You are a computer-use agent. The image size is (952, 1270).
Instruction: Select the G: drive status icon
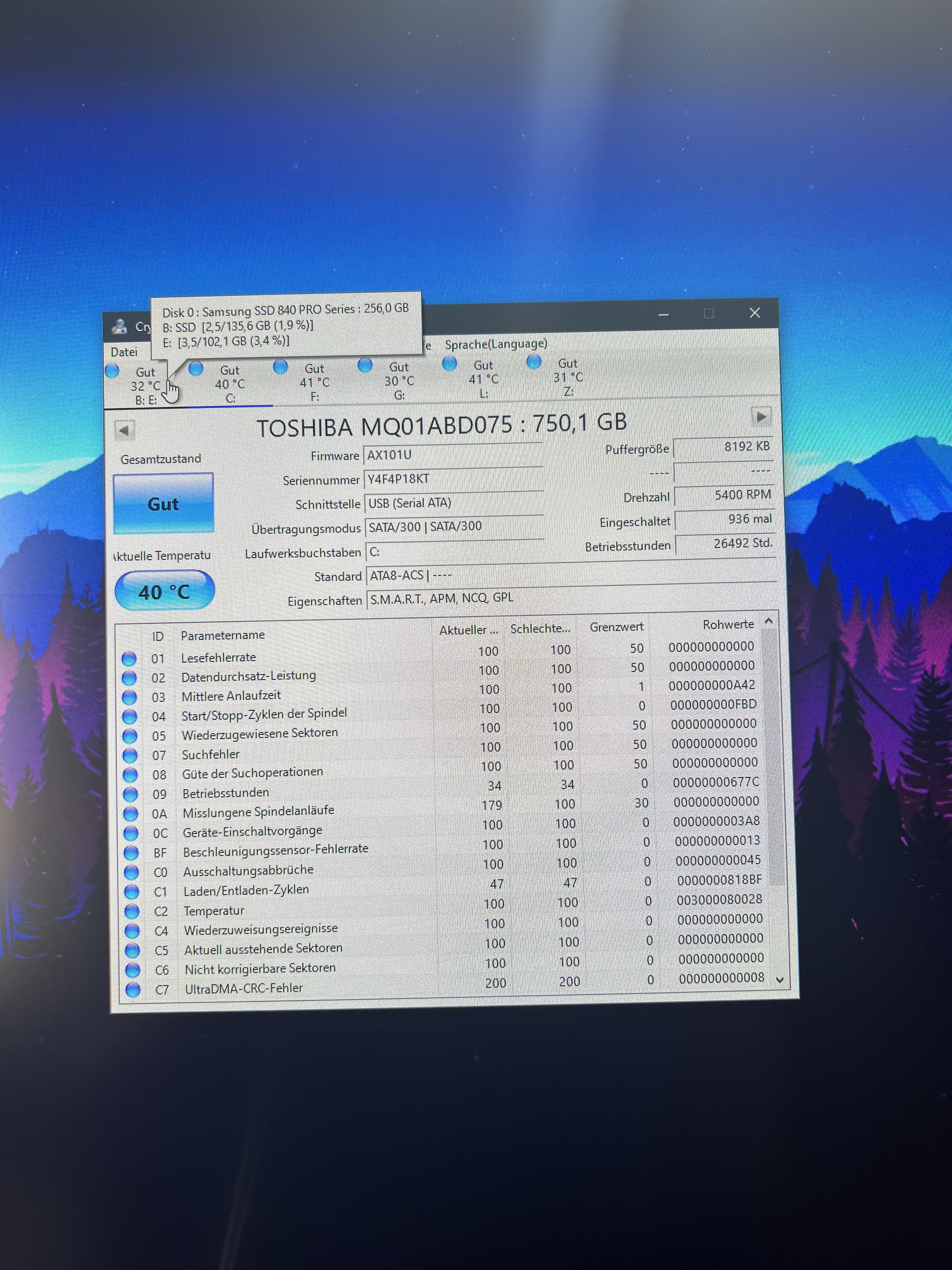365,364
